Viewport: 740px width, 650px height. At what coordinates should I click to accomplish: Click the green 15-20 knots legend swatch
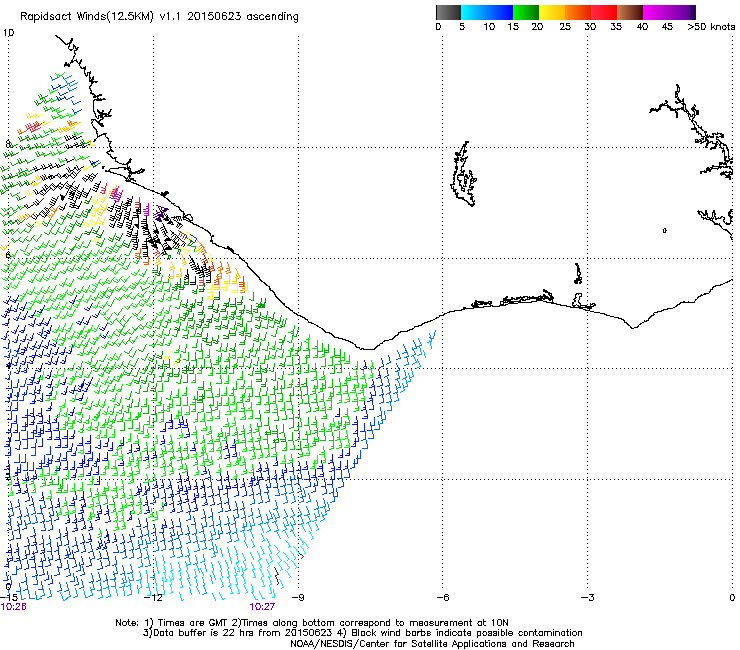pyautogui.click(x=526, y=12)
